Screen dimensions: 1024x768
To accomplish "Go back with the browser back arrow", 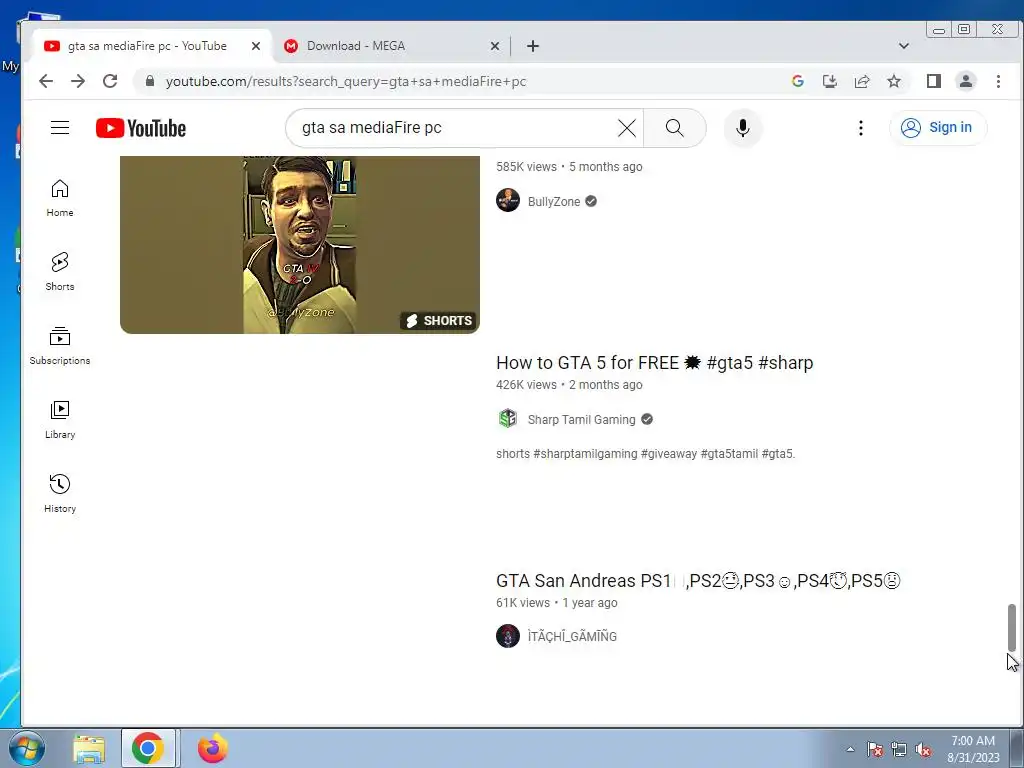I will 46,81.
